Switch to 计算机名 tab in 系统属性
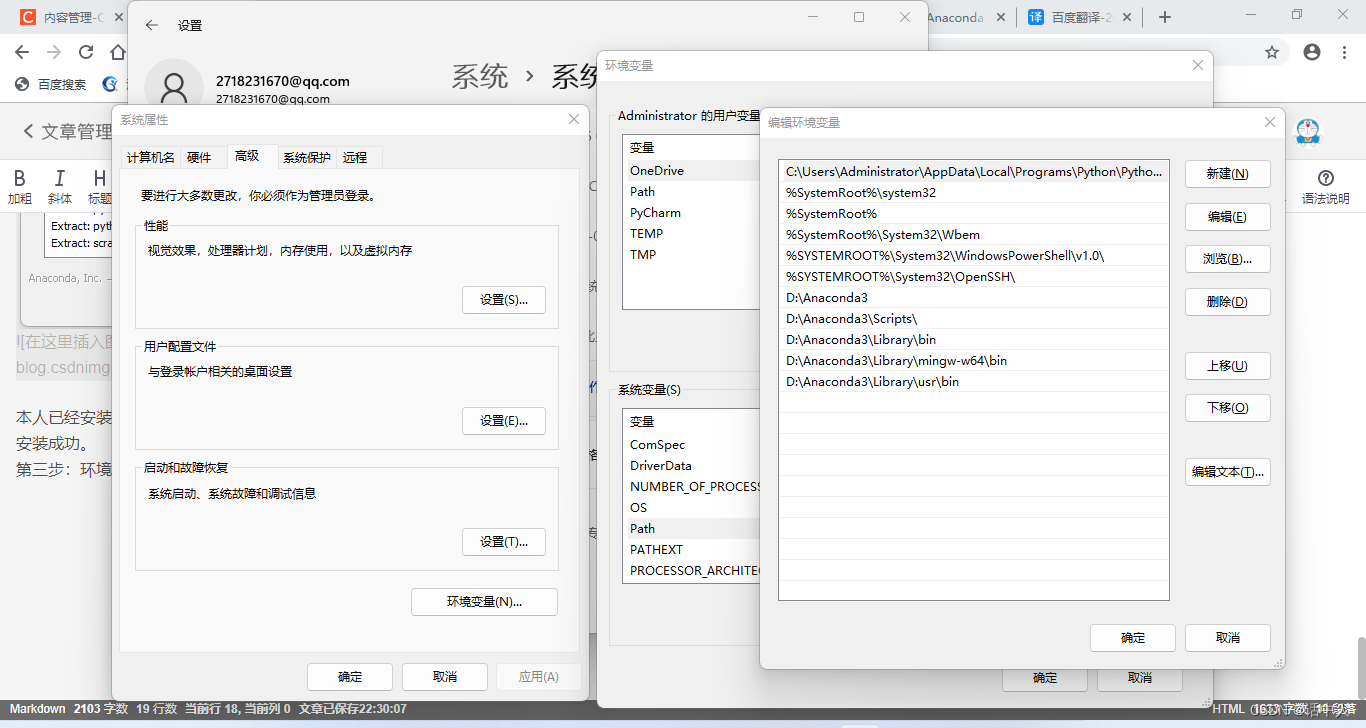Image resolution: width=1366 pixels, height=728 pixels. (x=151, y=158)
